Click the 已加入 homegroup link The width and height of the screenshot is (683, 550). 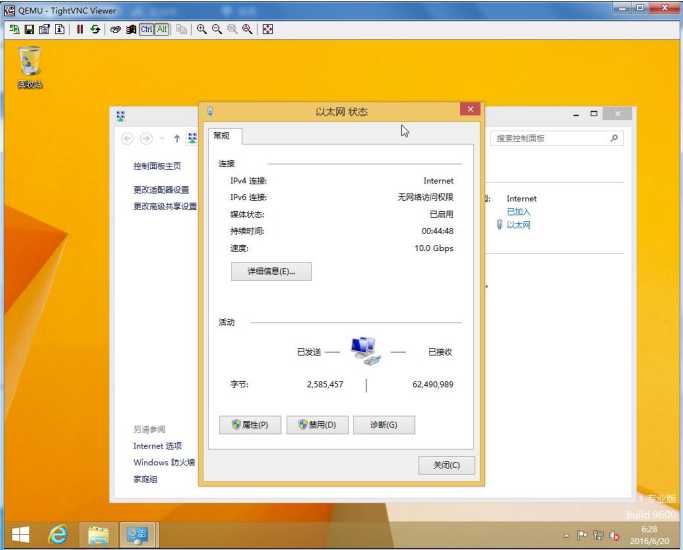coord(518,212)
